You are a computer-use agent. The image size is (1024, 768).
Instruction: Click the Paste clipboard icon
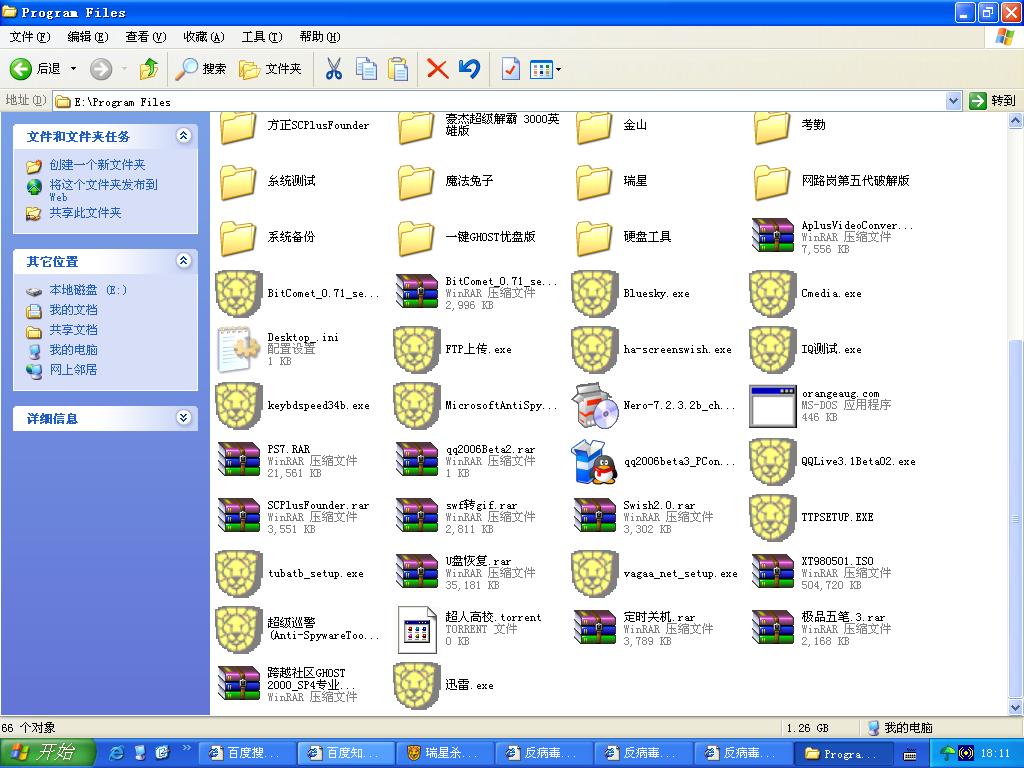pos(398,69)
